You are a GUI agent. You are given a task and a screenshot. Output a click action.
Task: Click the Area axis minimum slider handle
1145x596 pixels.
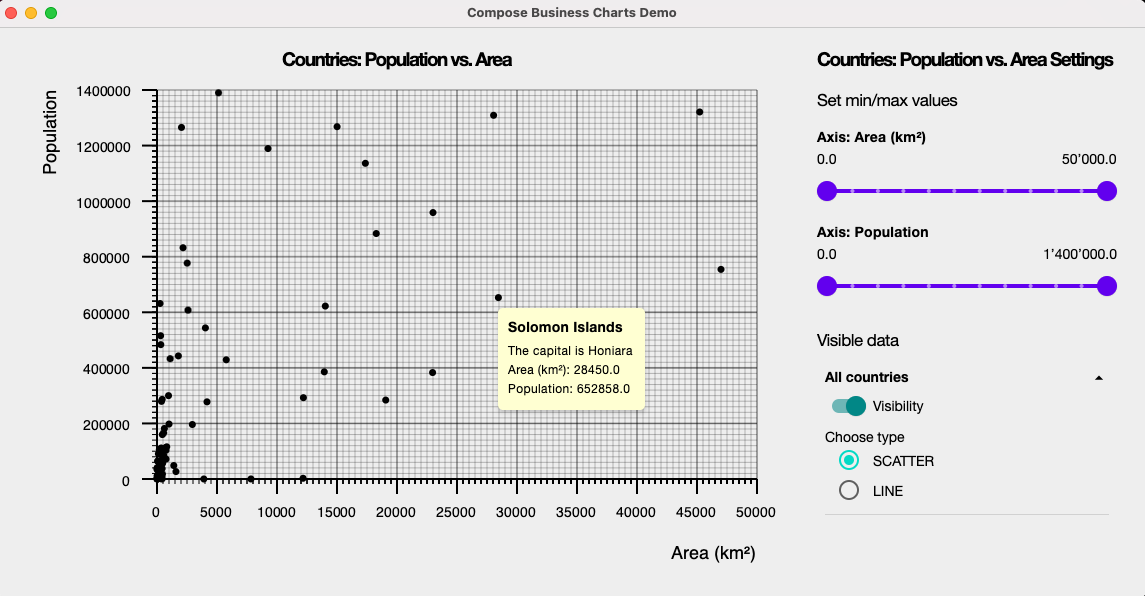827,191
